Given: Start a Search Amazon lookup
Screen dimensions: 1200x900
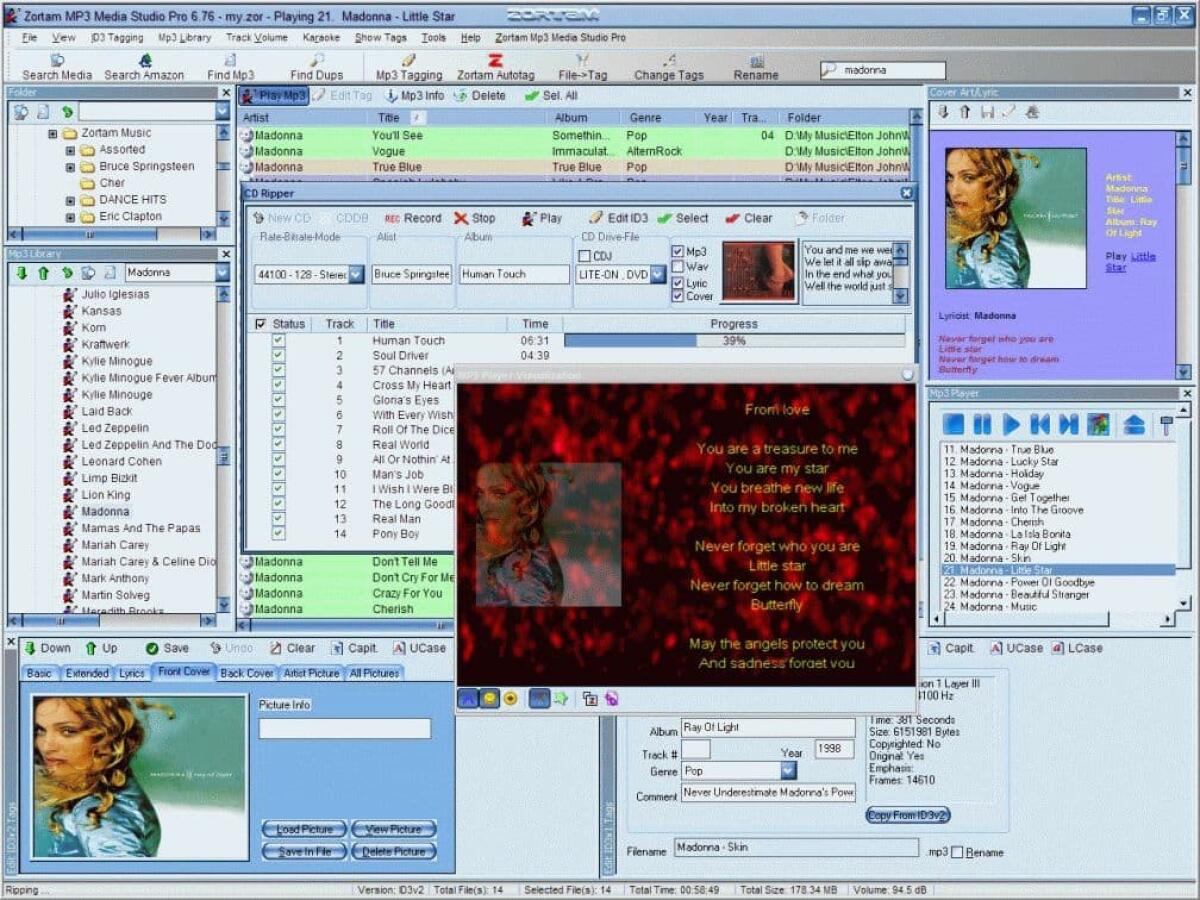Looking at the screenshot, I should click(x=146, y=66).
